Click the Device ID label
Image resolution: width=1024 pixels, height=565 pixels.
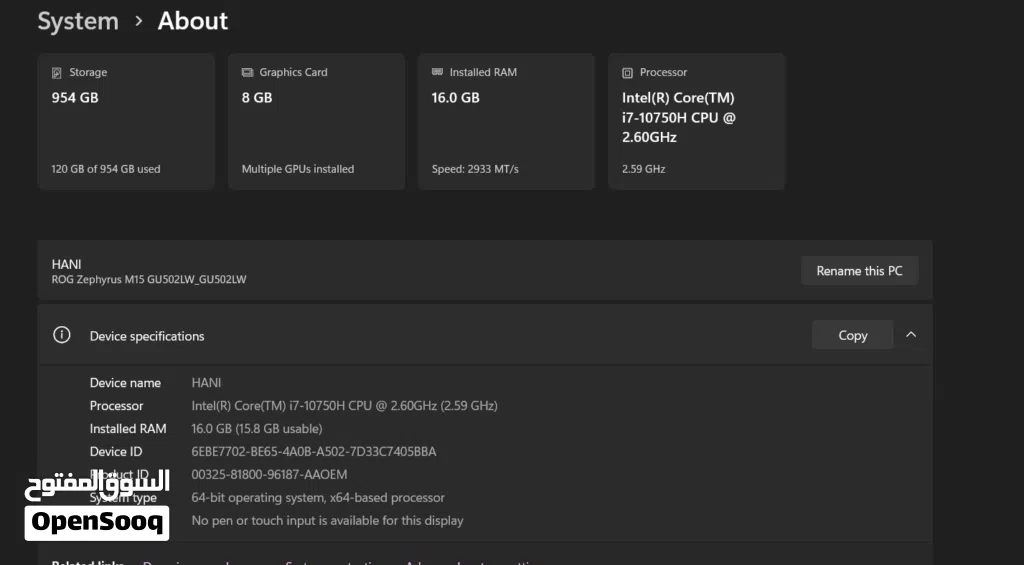116,451
